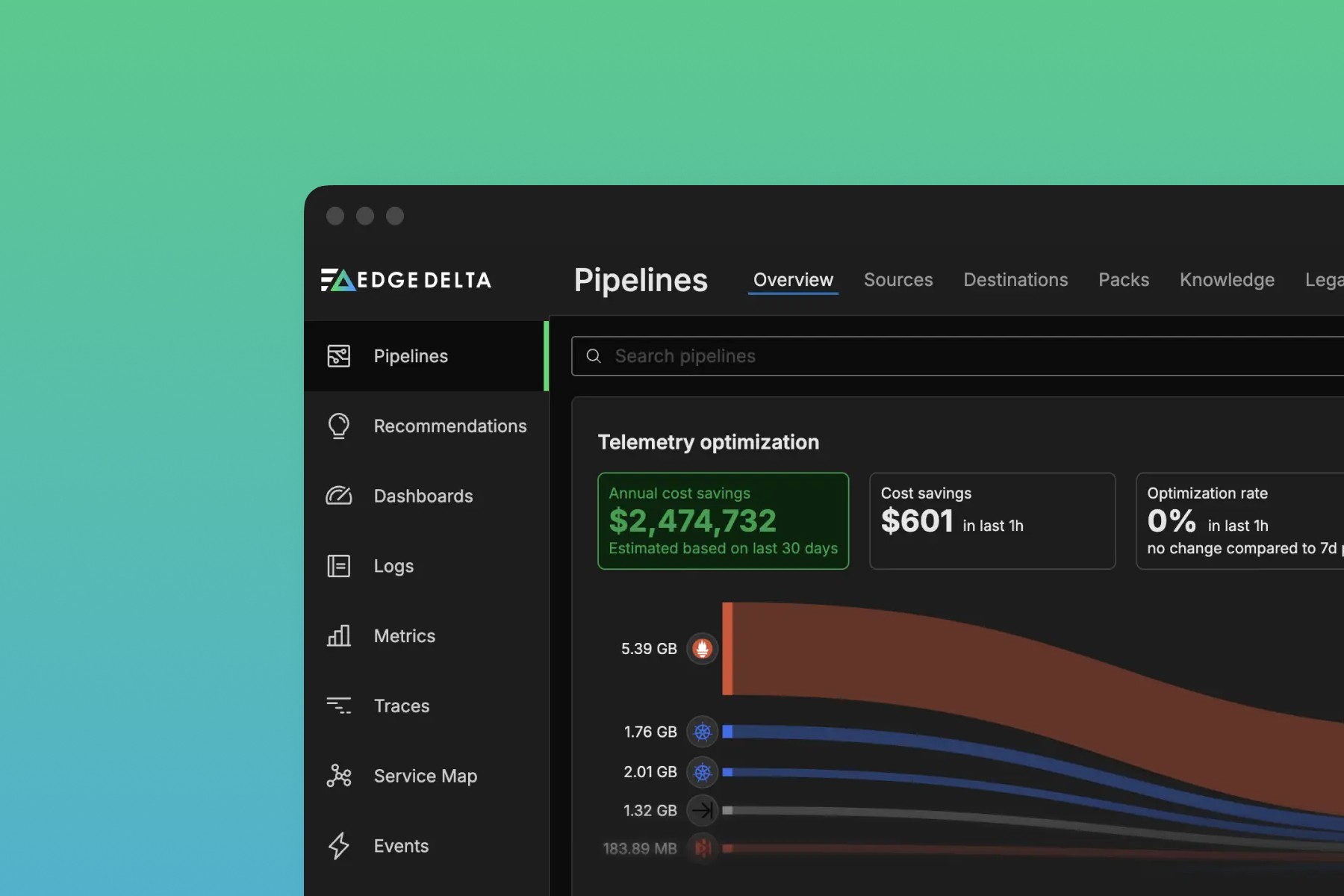Click the Events lightning bolt icon
Image resolution: width=1344 pixels, height=896 pixels.
click(338, 846)
